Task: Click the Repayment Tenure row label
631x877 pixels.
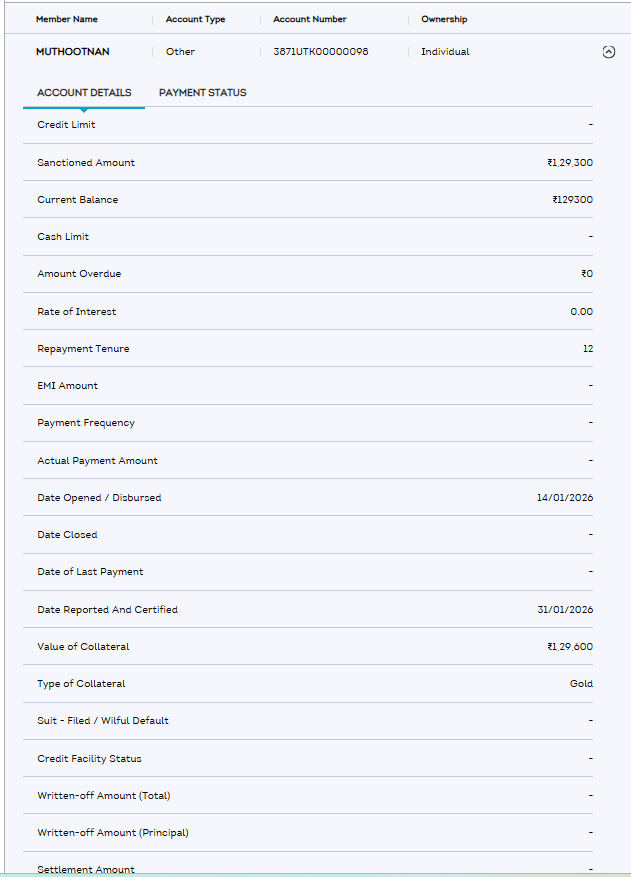Action: (83, 349)
